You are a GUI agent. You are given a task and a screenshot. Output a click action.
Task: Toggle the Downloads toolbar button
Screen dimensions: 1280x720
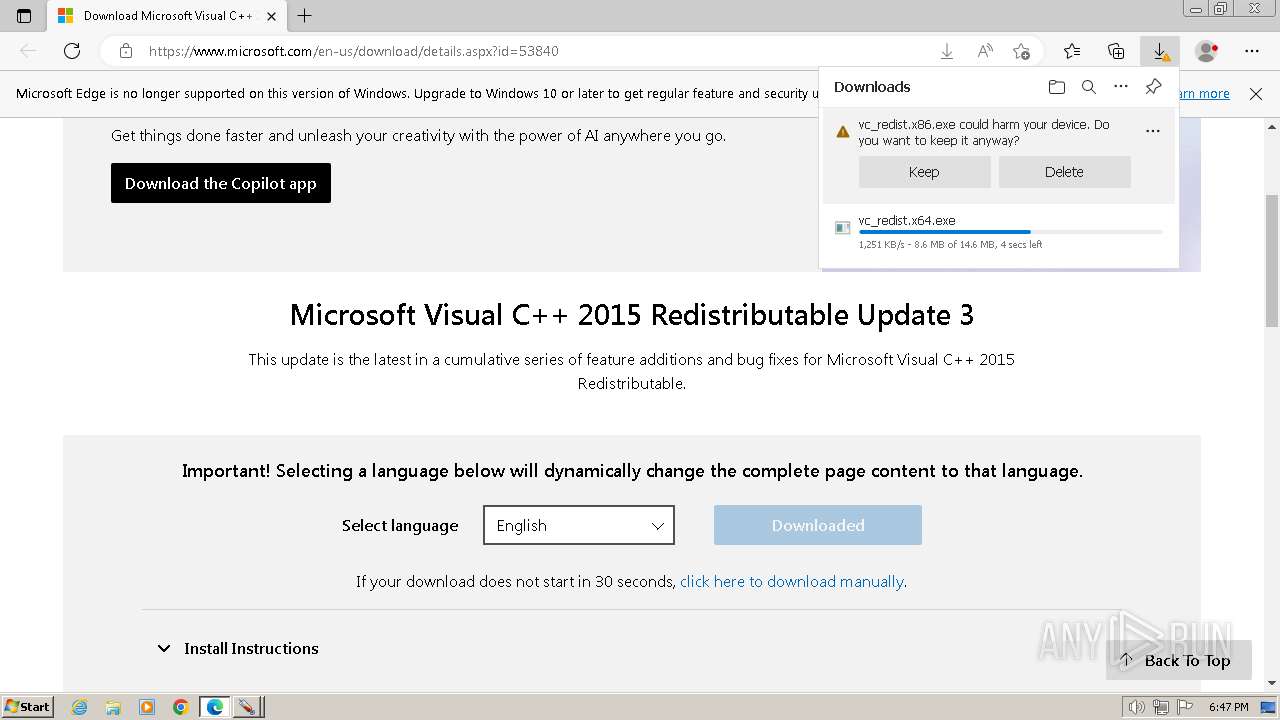1160,51
